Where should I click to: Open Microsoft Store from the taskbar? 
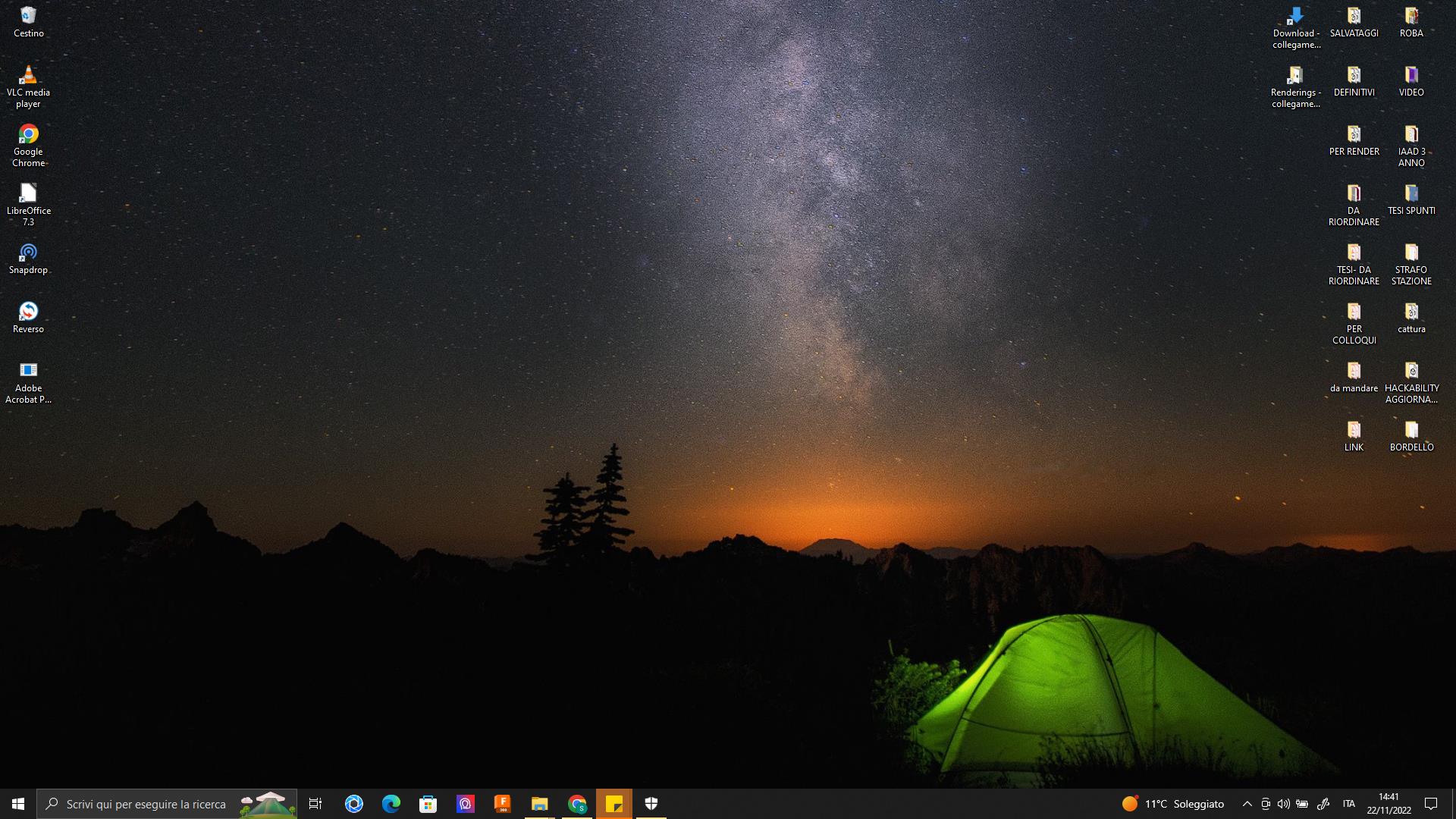point(428,804)
